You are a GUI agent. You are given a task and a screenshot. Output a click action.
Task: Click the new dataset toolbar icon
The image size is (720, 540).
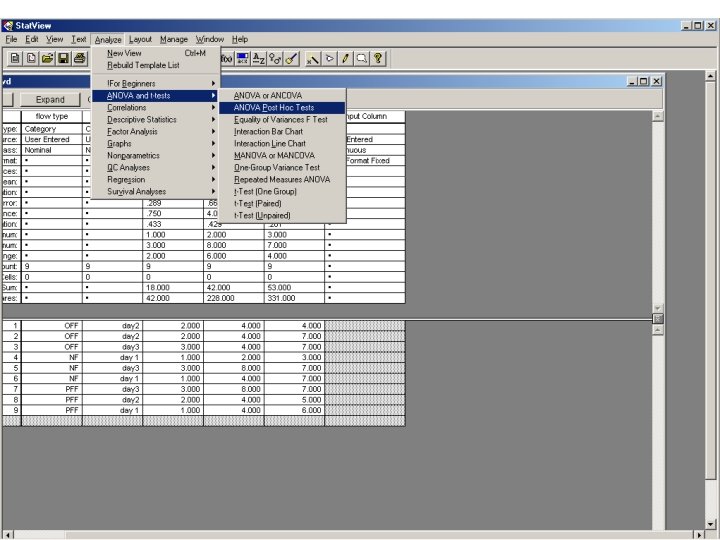(15, 58)
